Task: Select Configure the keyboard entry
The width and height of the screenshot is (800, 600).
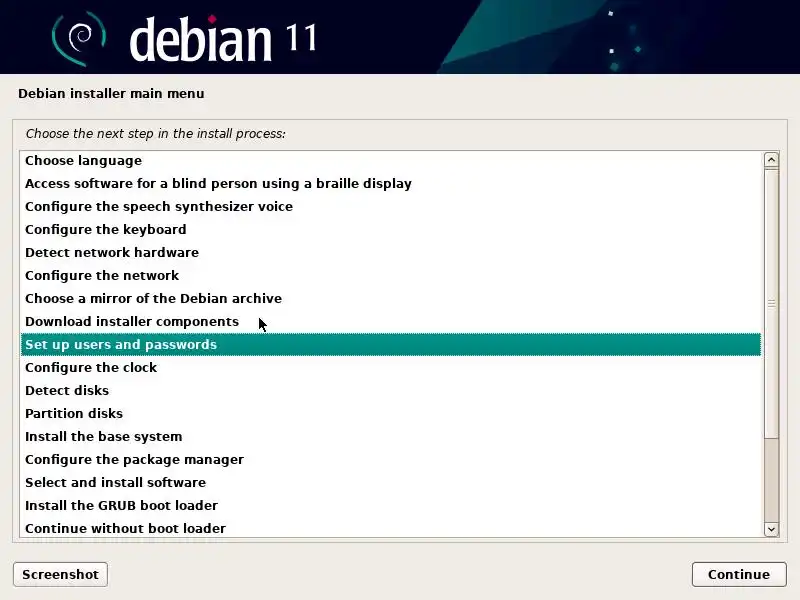Action: (390, 230)
